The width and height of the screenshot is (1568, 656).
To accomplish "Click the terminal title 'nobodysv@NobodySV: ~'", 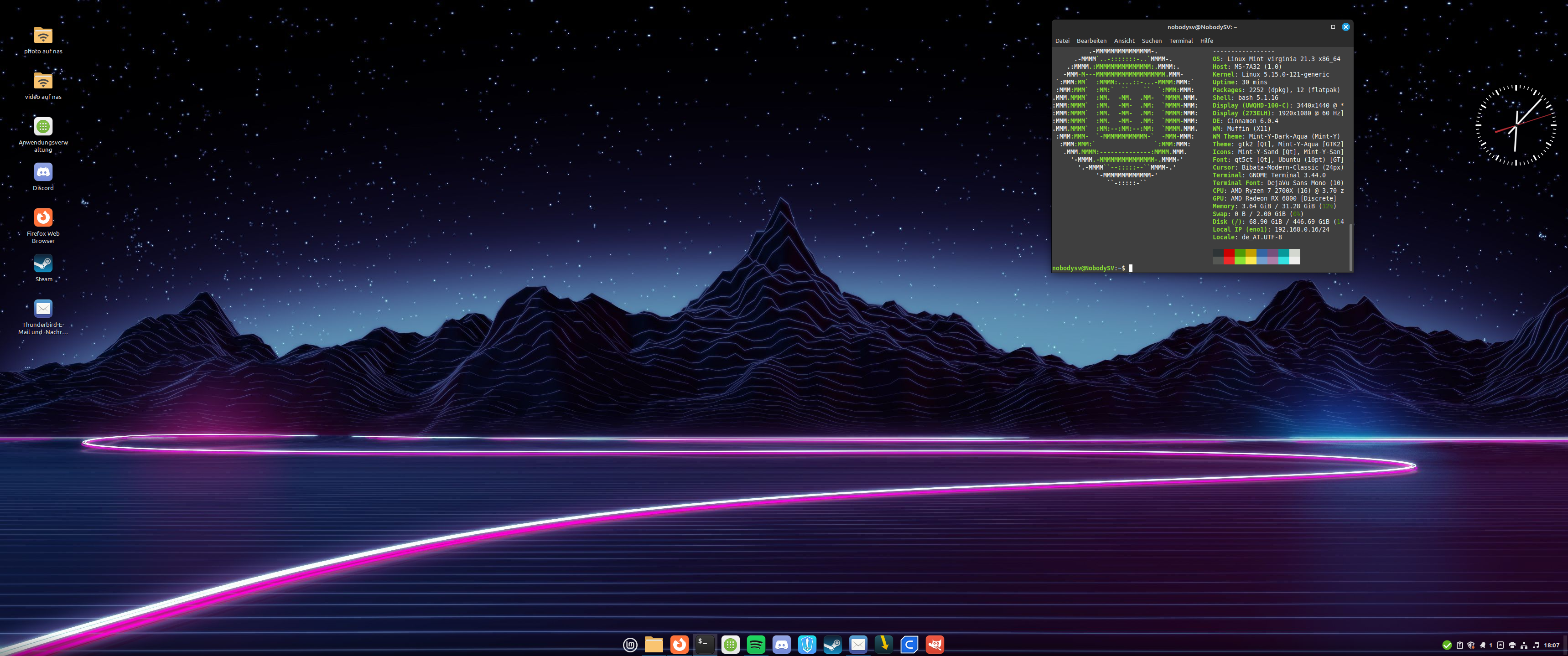I will pos(1202,27).
